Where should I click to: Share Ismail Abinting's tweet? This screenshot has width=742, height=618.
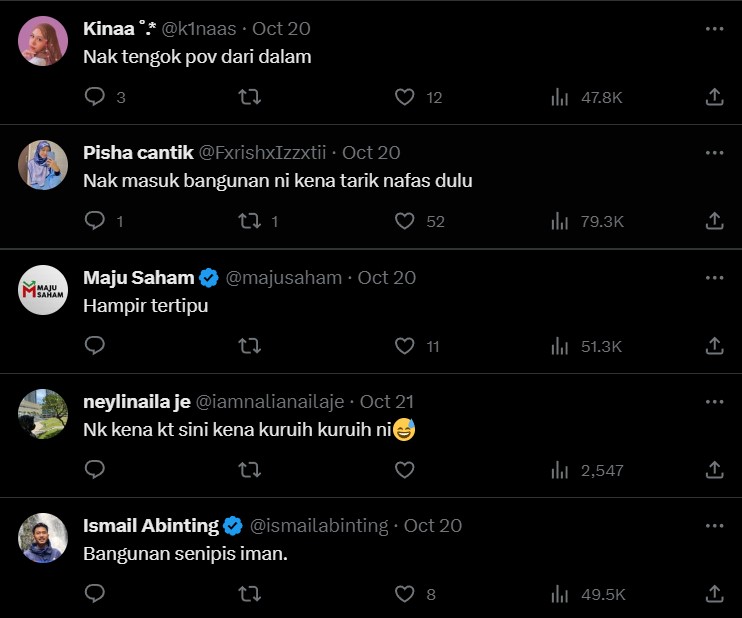pos(714,594)
